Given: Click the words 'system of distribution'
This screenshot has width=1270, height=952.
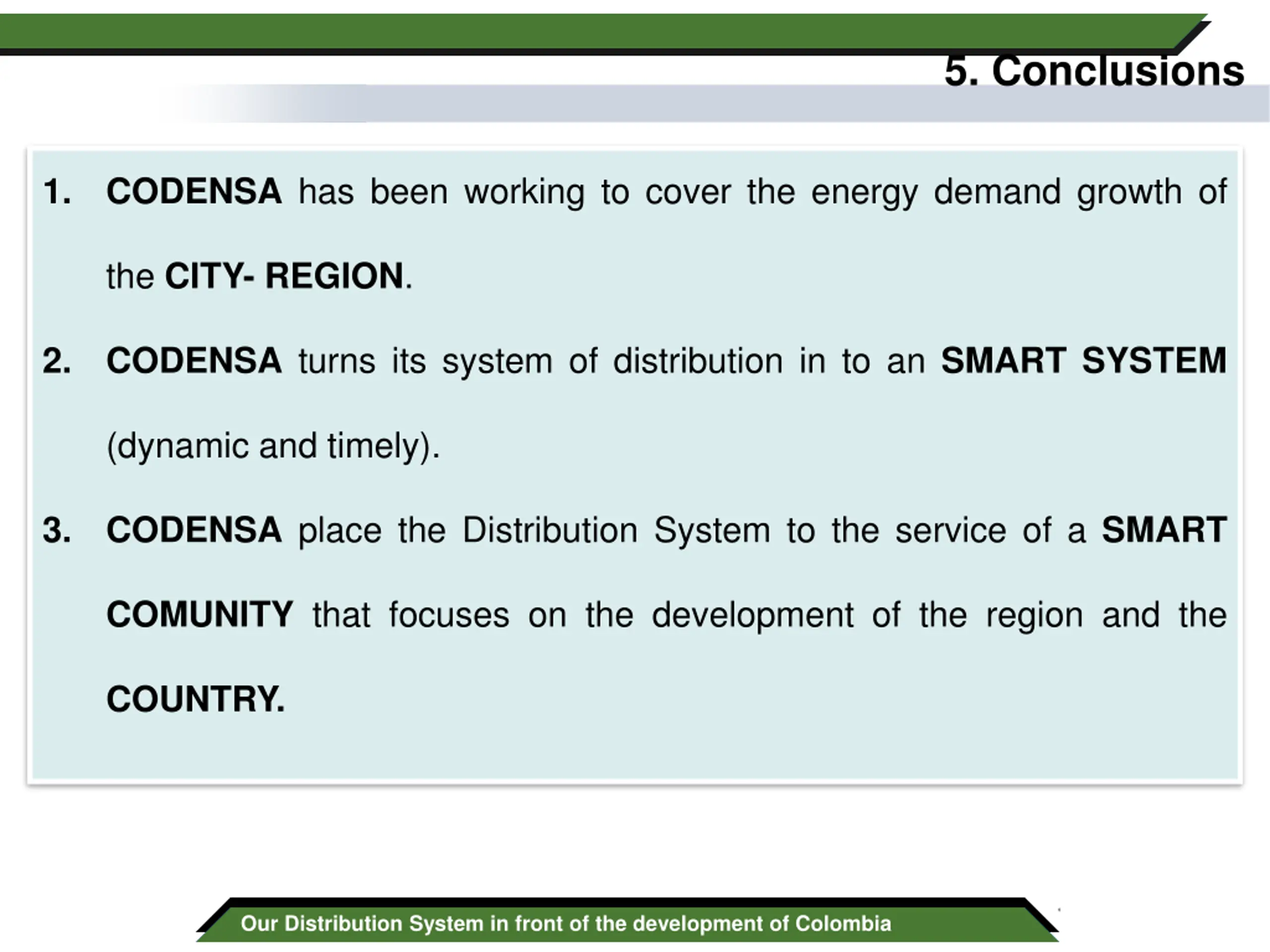Looking at the screenshot, I should 613,362.
